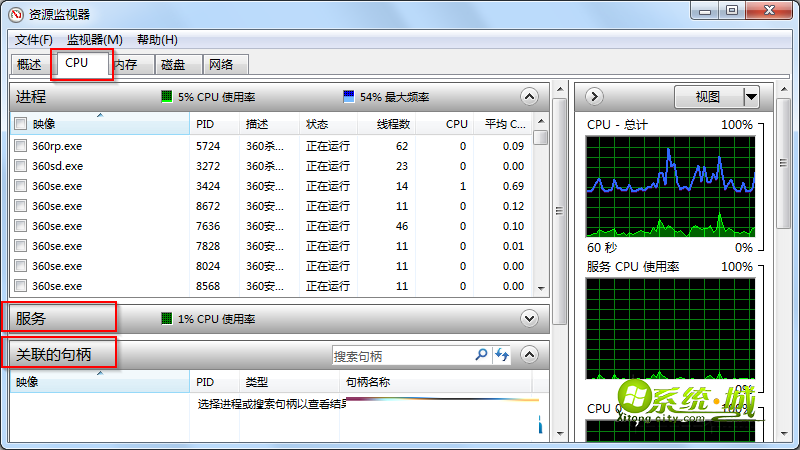
Task: Collapse the 关联的句柄 section
Action: [530, 354]
